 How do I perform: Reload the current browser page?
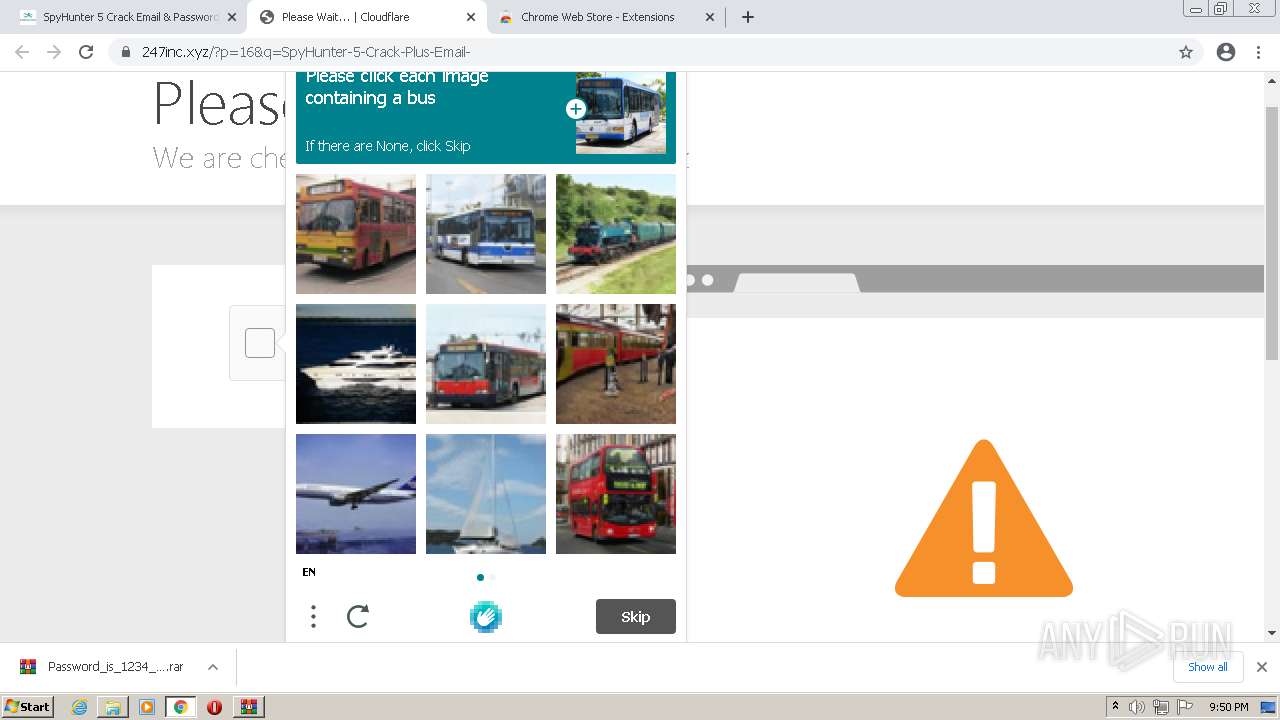click(x=86, y=52)
